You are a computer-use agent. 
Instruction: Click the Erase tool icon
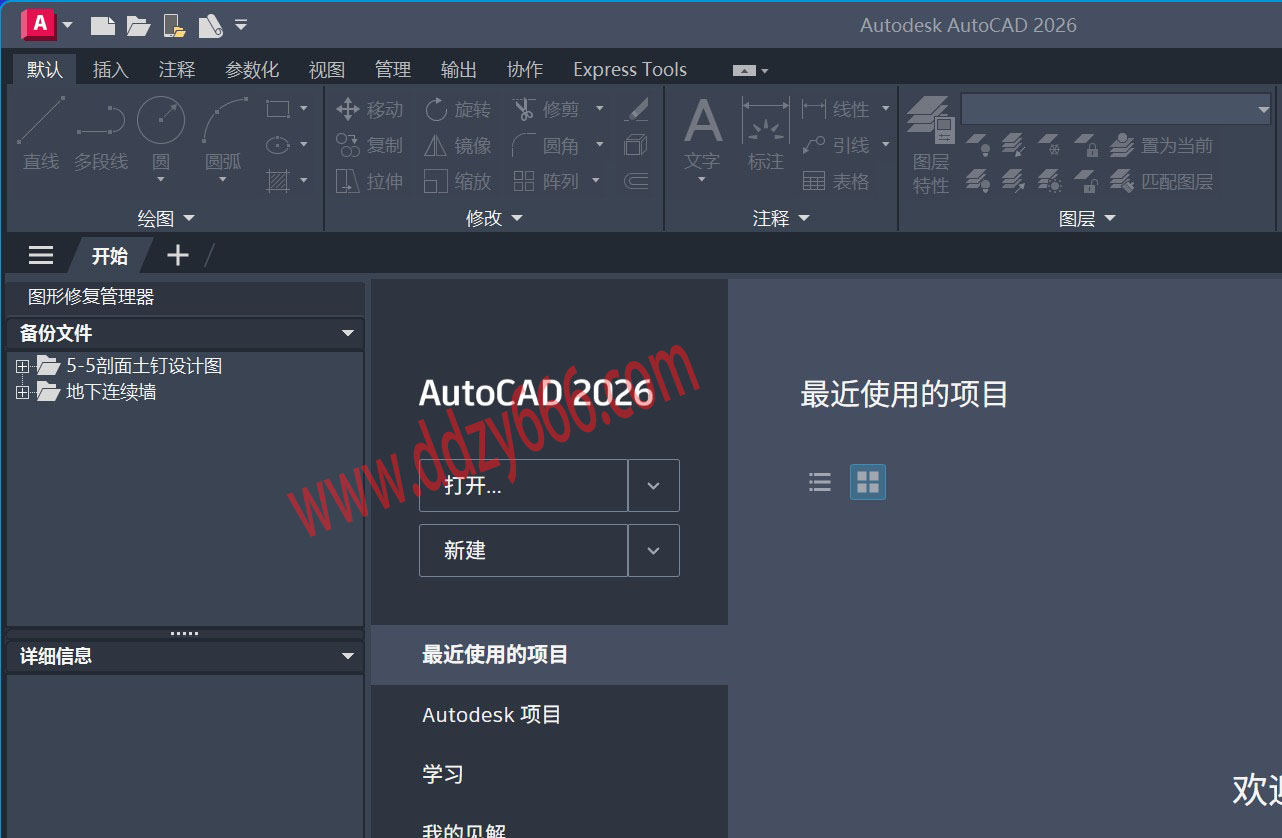point(636,109)
